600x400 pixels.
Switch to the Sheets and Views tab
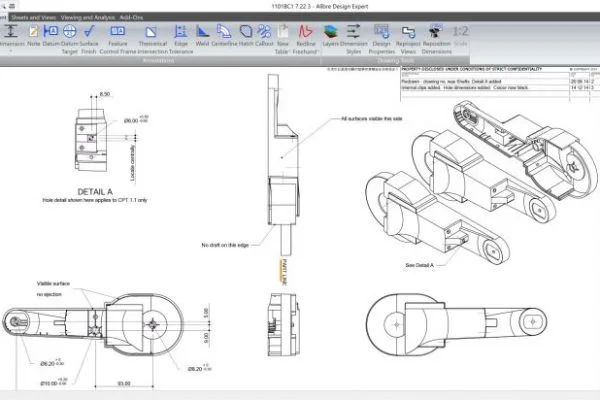tap(34, 17)
